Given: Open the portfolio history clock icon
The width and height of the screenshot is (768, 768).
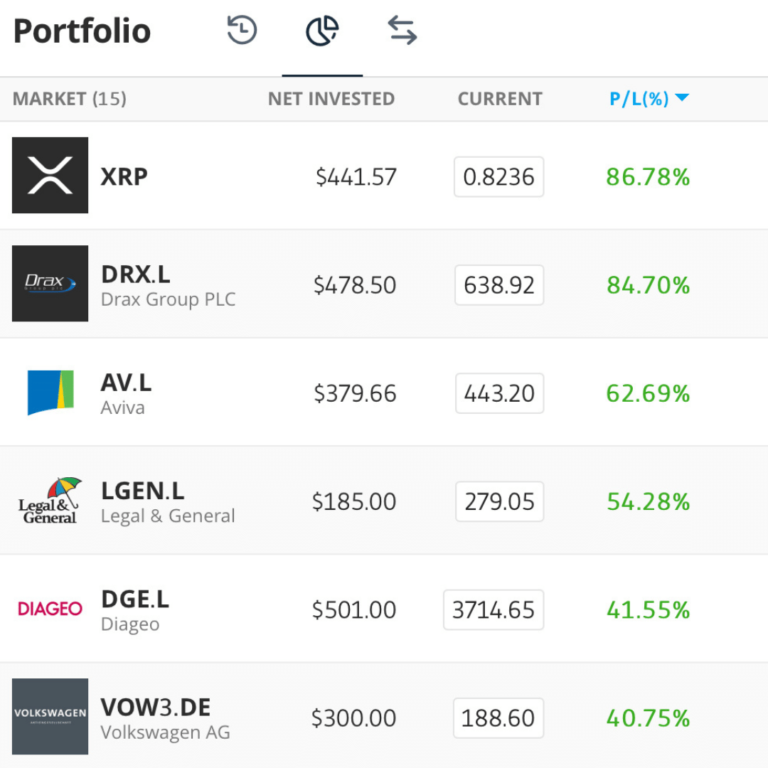Looking at the screenshot, I should tap(242, 30).
